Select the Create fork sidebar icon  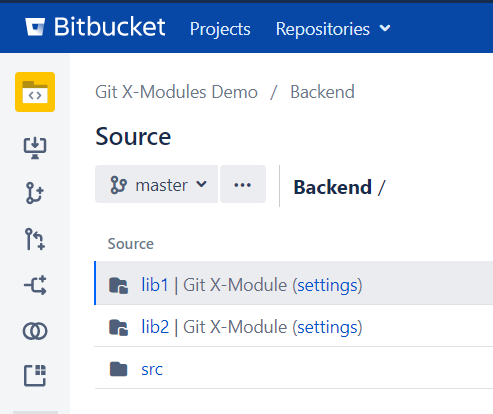coord(35,285)
